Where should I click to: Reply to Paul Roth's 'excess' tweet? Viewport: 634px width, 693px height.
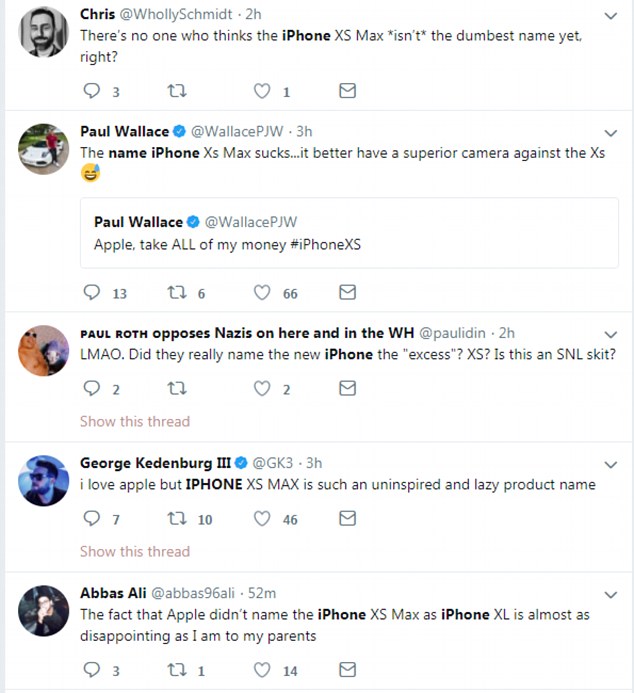click(x=92, y=389)
